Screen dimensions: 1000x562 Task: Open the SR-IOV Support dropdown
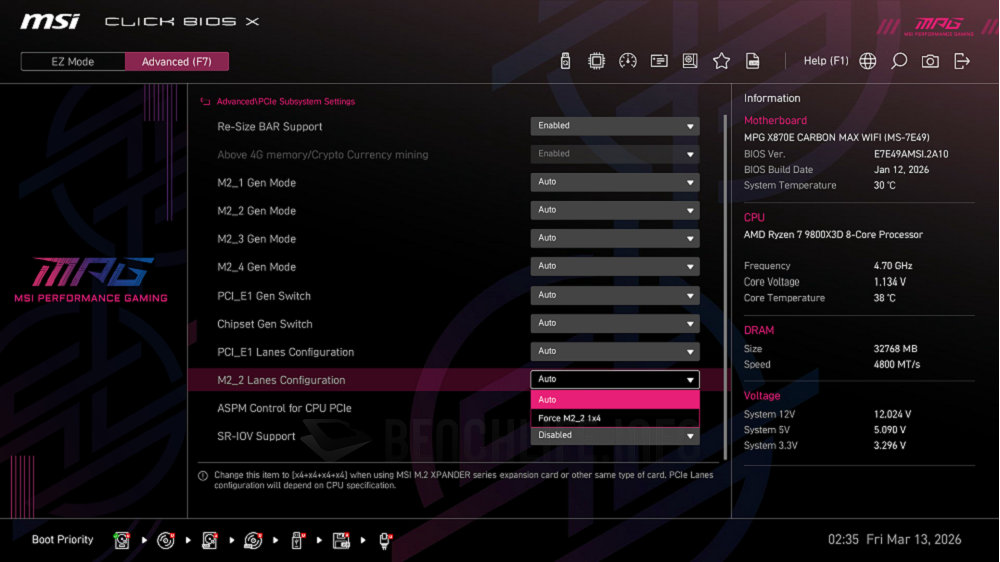coord(614,436)
